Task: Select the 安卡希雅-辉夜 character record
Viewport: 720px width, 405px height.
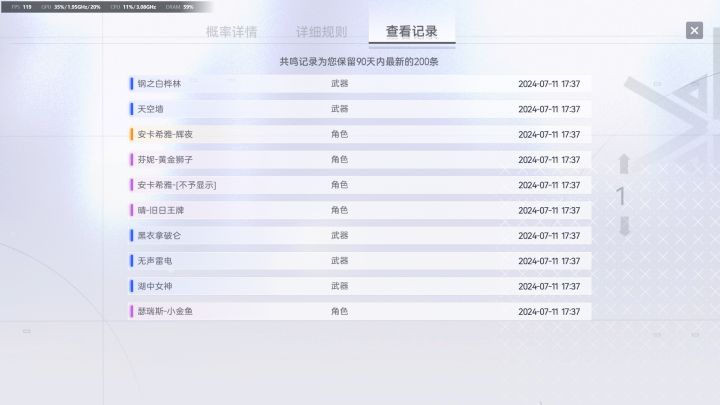Action: [x=360, y=134]
